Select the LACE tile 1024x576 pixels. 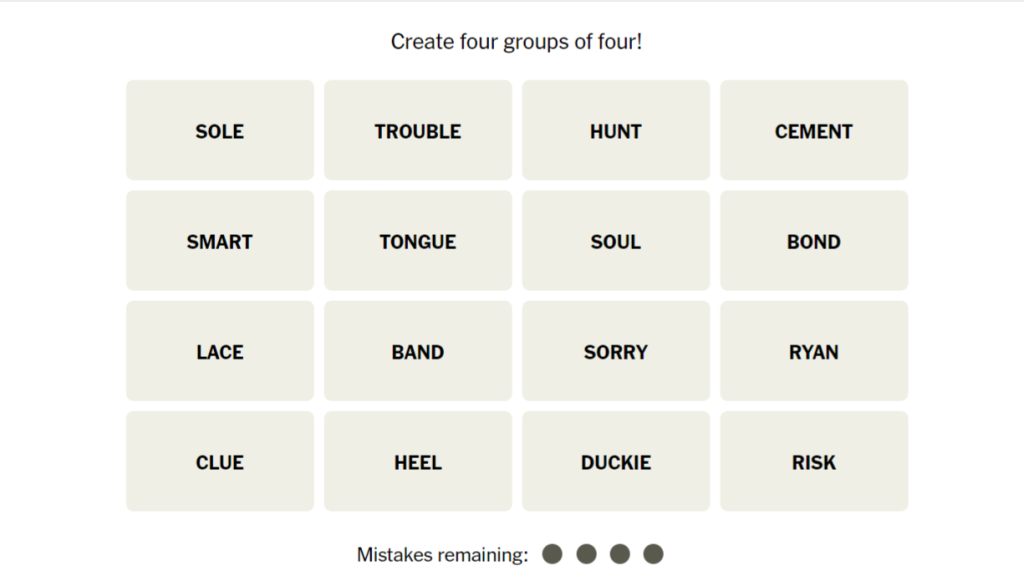click(x=220, y=351)
